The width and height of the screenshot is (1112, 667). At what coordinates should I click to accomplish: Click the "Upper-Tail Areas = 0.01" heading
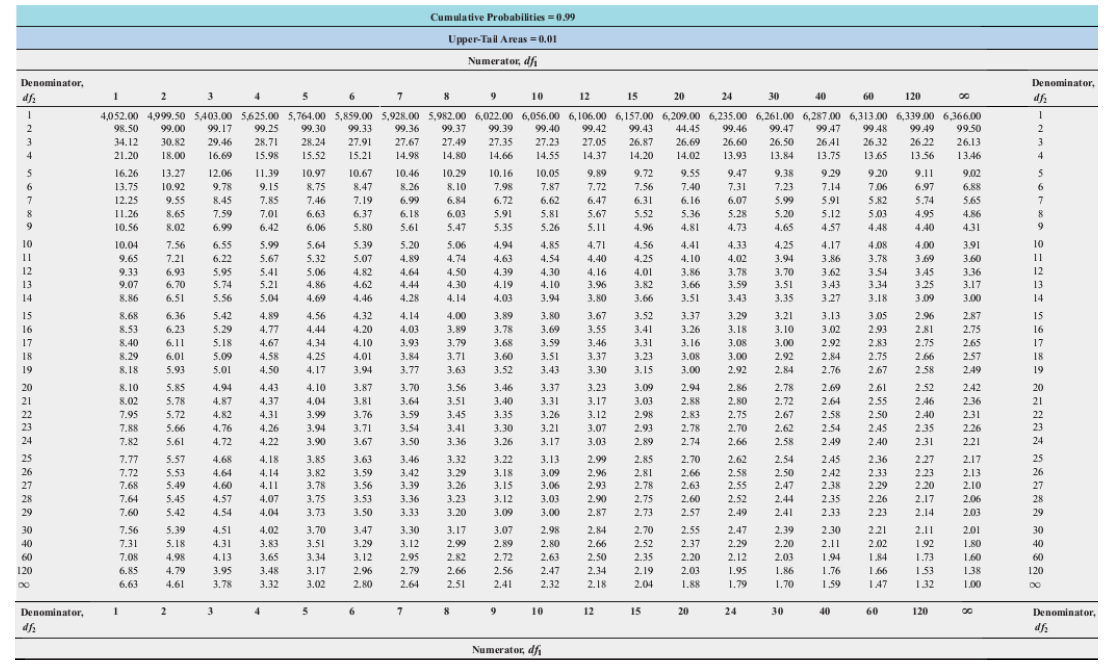tap(502, 39)
